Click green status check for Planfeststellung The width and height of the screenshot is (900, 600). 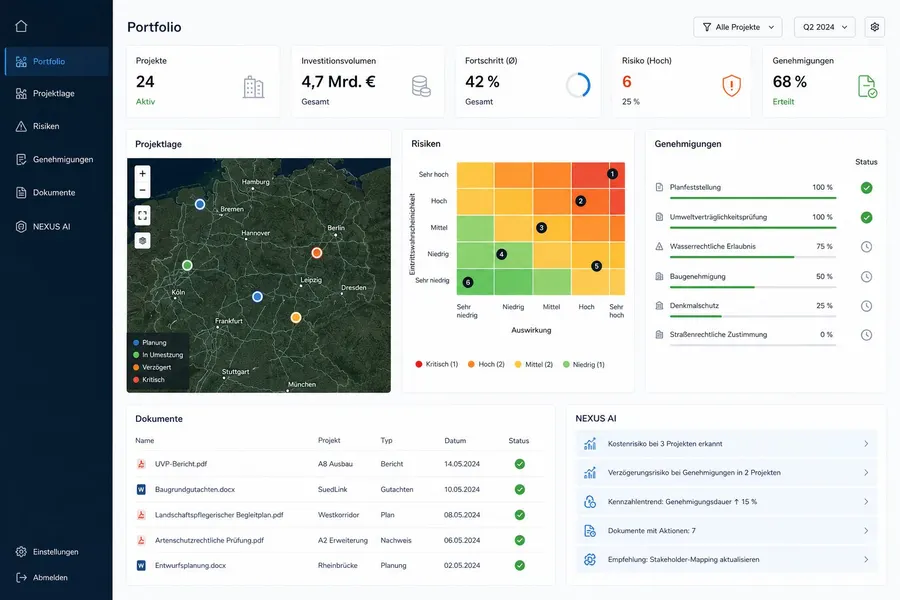pos(866,188)
